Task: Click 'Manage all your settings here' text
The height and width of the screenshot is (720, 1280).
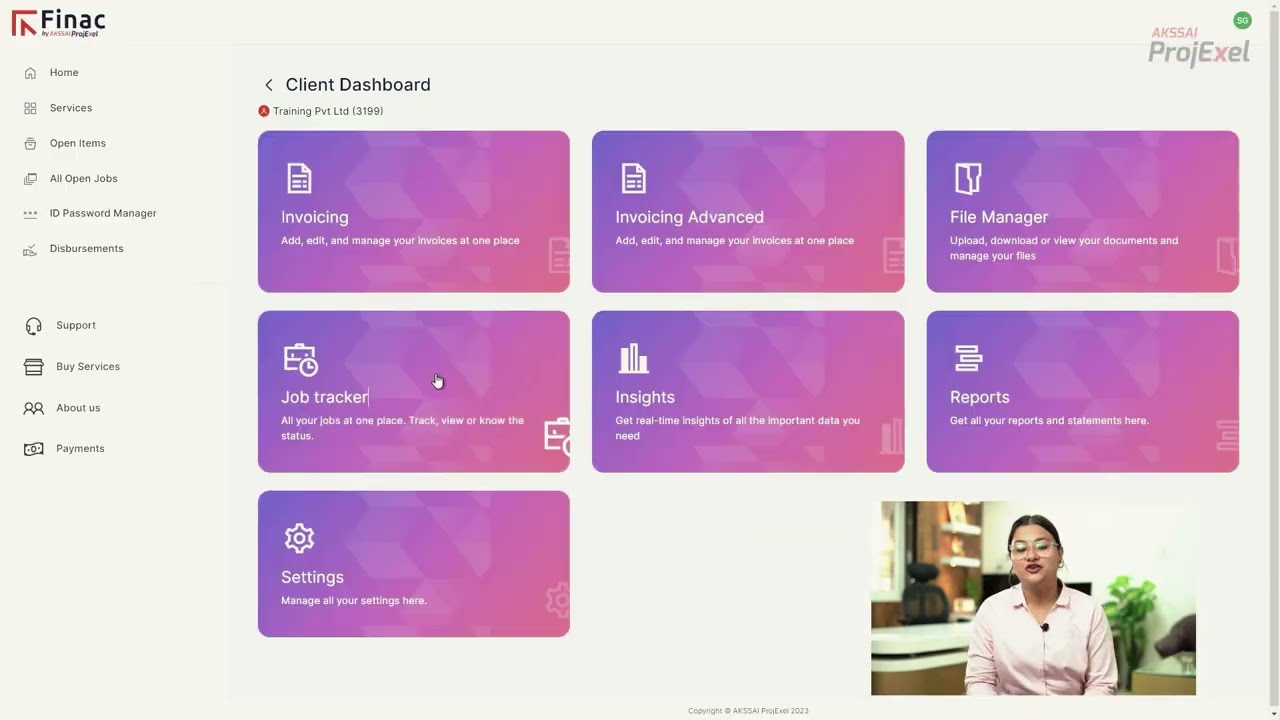Action: click(354, 601)
